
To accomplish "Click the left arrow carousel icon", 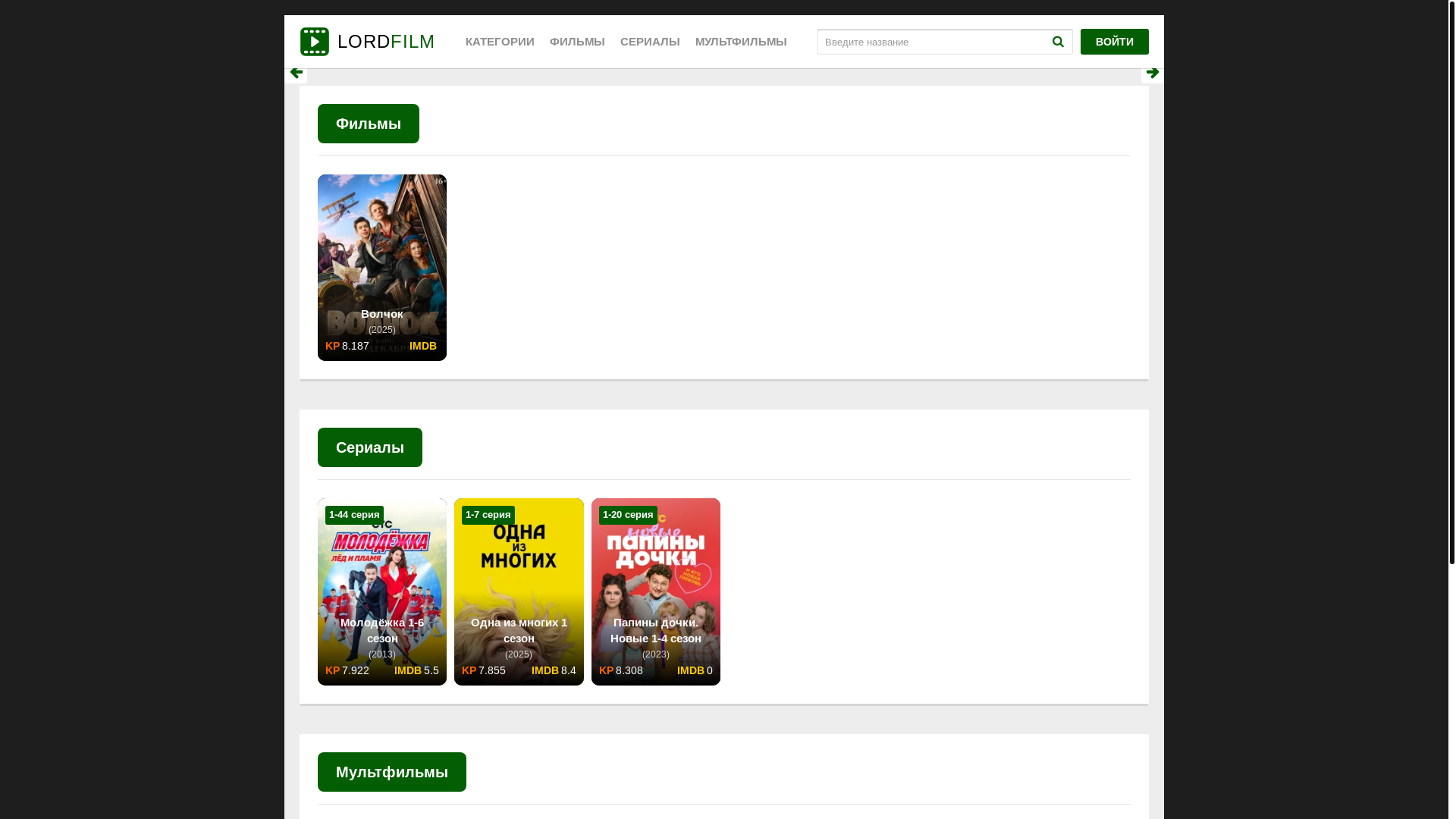I will tap(297, 73).
